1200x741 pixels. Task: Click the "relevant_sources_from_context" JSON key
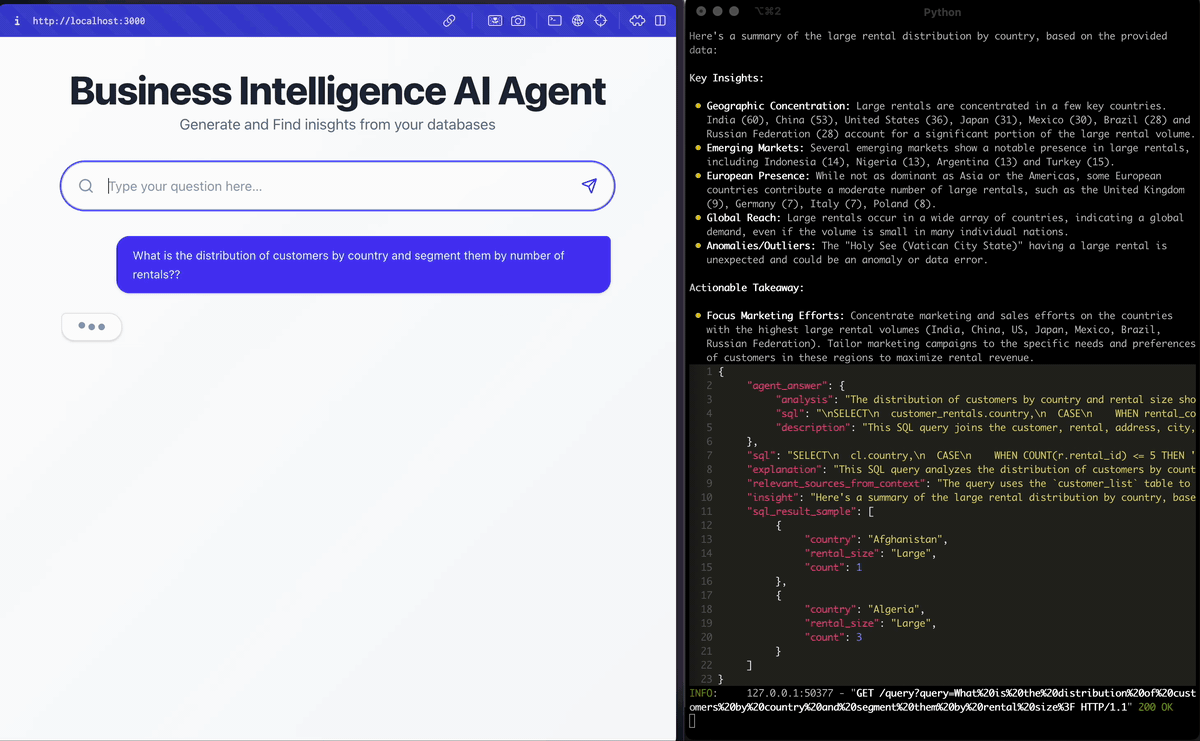click(x=837, y=483)
